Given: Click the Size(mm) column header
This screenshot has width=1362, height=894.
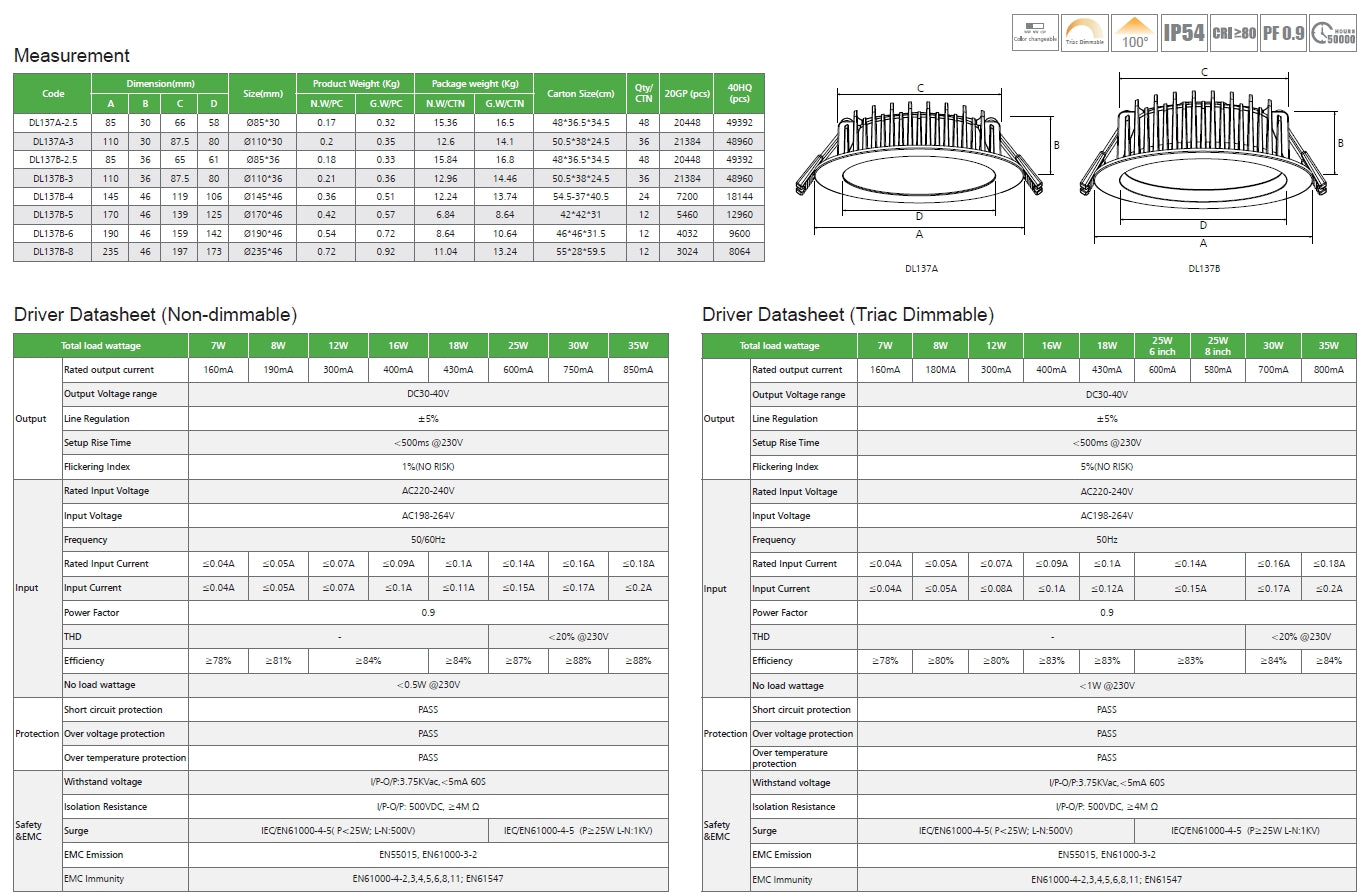Looking at the screenshot, I should (x=263, y=93).
